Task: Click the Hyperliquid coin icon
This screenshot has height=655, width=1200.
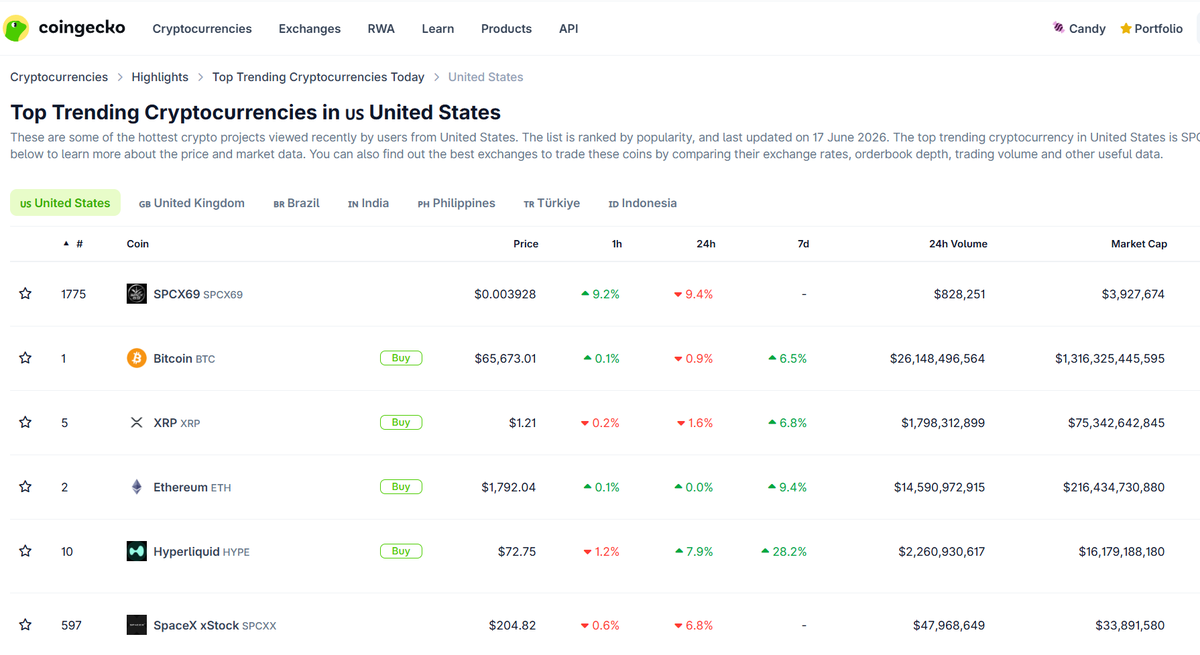Action: (x=137, y=551)
